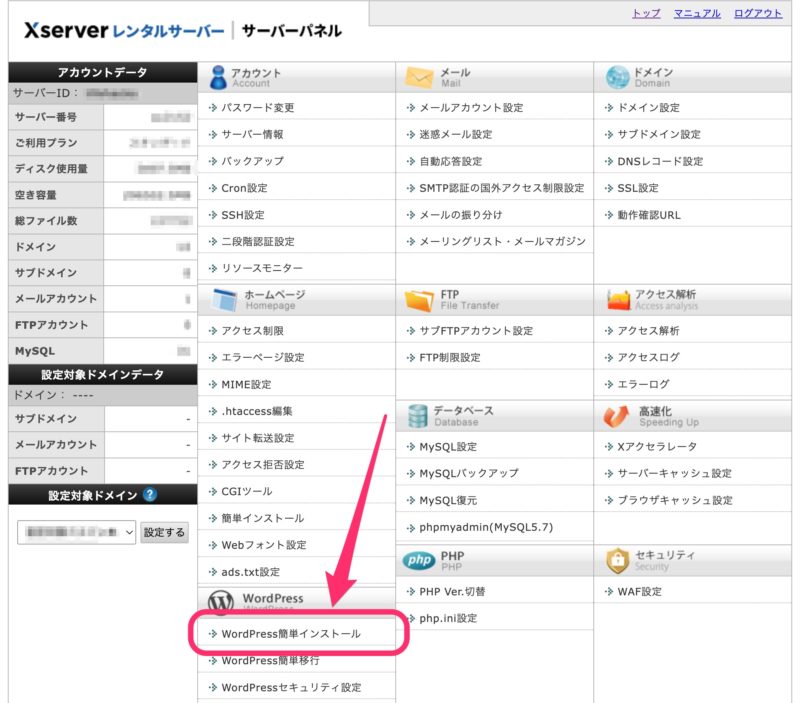Open SSL設定
Viewport: 800px width, 703px height.
coord(638,188)
